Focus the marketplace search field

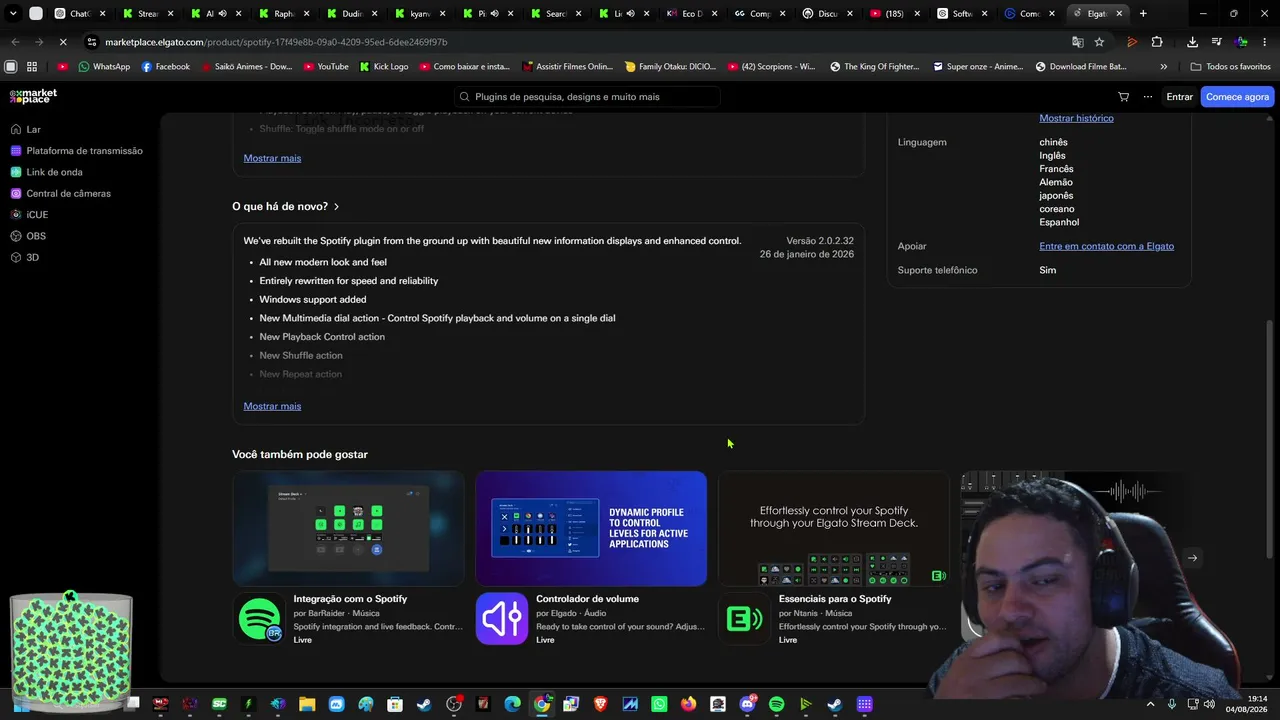click(x=587, y=97)
